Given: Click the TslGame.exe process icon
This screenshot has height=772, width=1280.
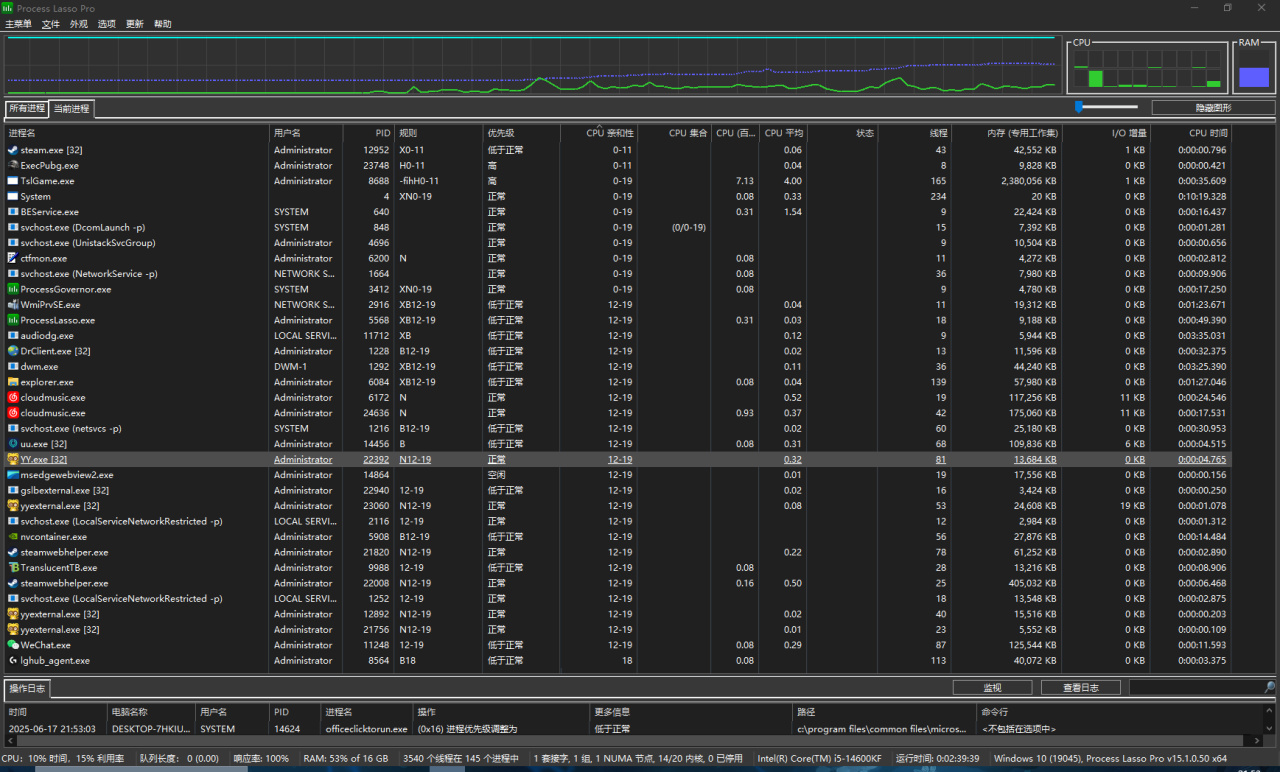Looking at the screenshot, I should [x=13, y=181].
